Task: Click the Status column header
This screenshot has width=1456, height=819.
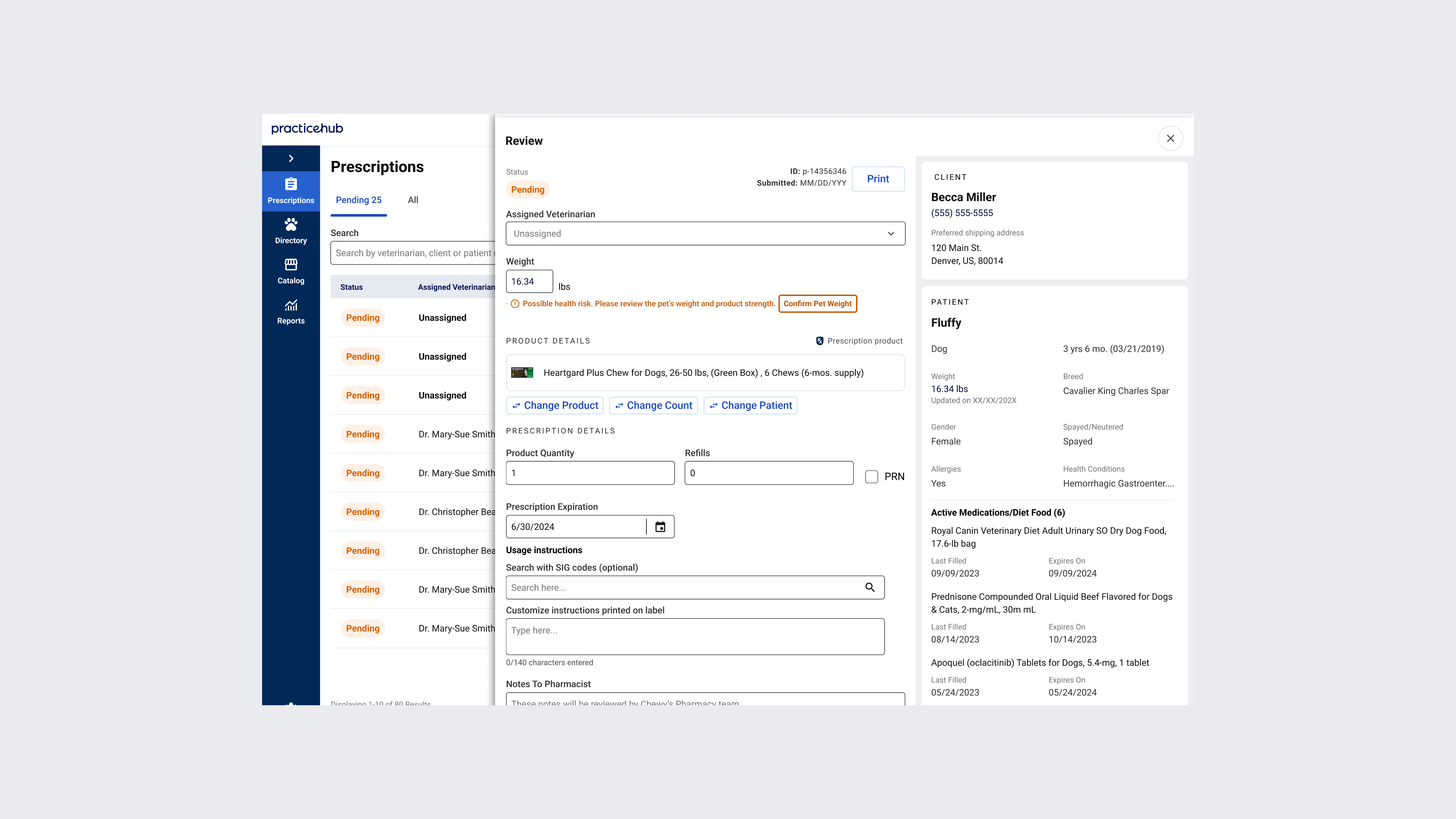Action: 351,287
